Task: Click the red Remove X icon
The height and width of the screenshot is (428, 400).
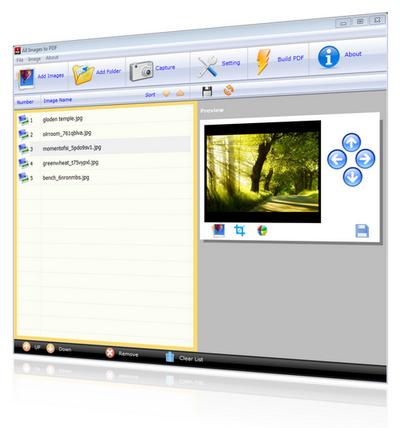Action: (110, 353)
